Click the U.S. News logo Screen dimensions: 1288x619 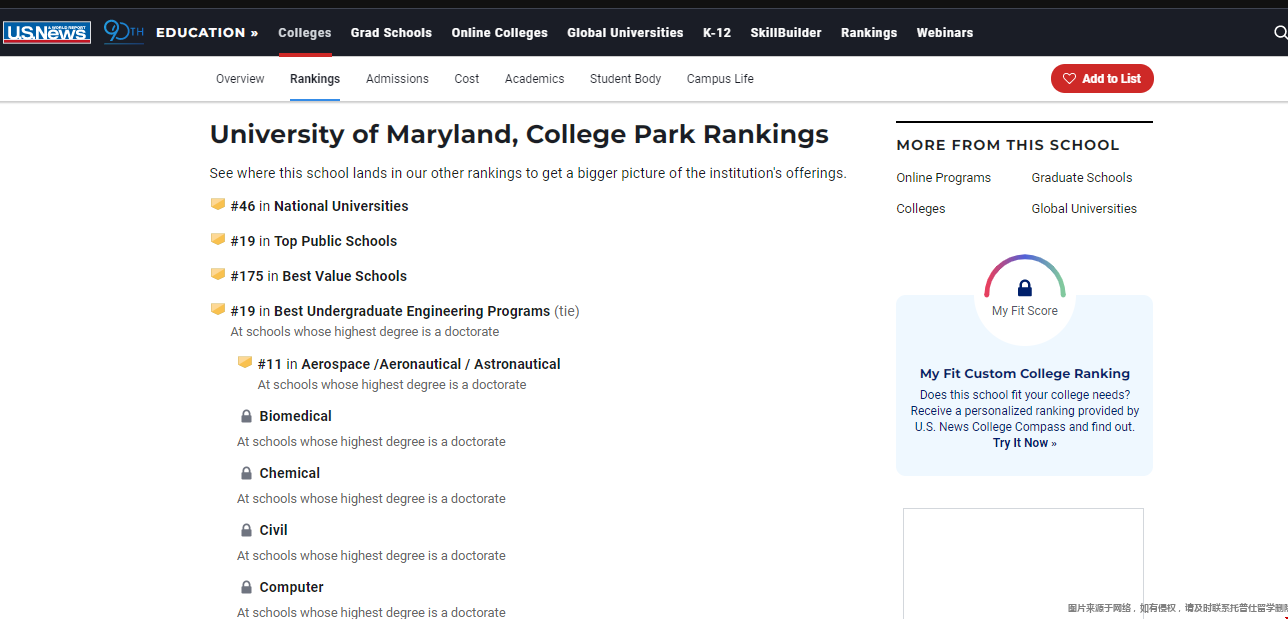47,33
